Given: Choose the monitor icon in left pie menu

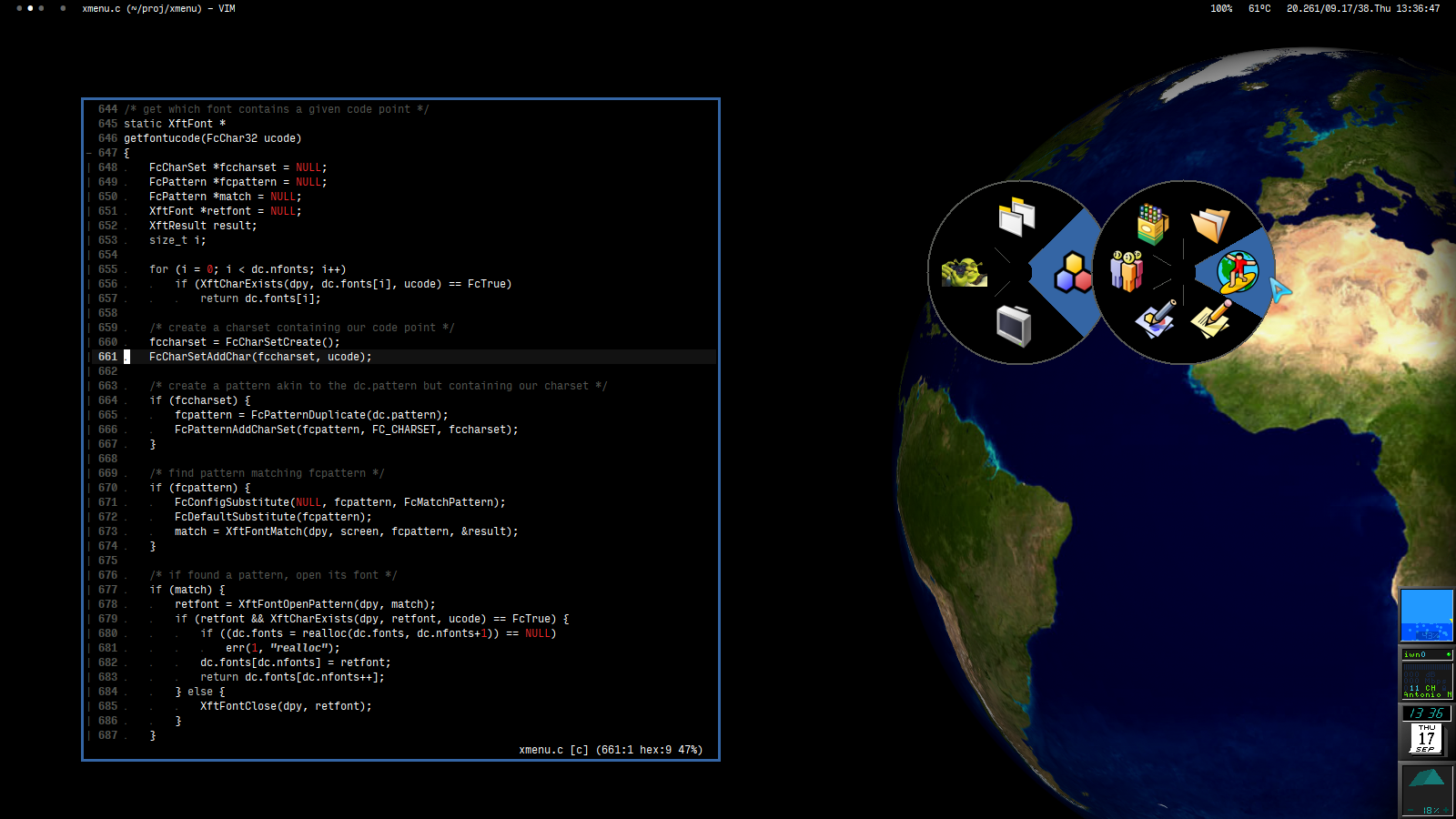Looking at the screenshot, I should pos(1013,326).
